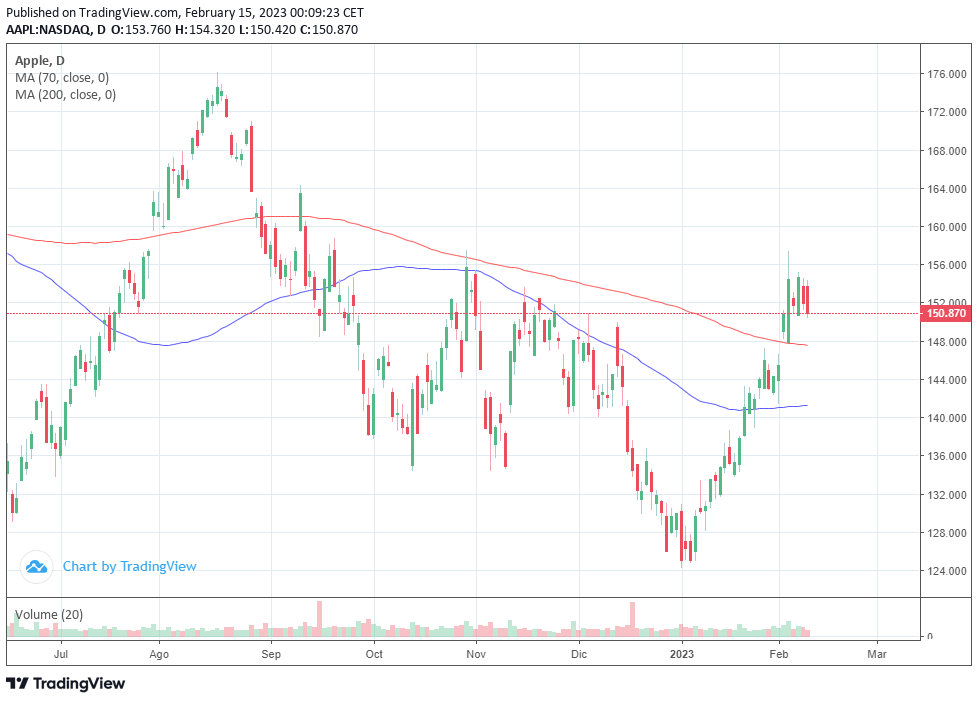Click the 160.000 price axis label
The image size is (978, 702).
947,227
